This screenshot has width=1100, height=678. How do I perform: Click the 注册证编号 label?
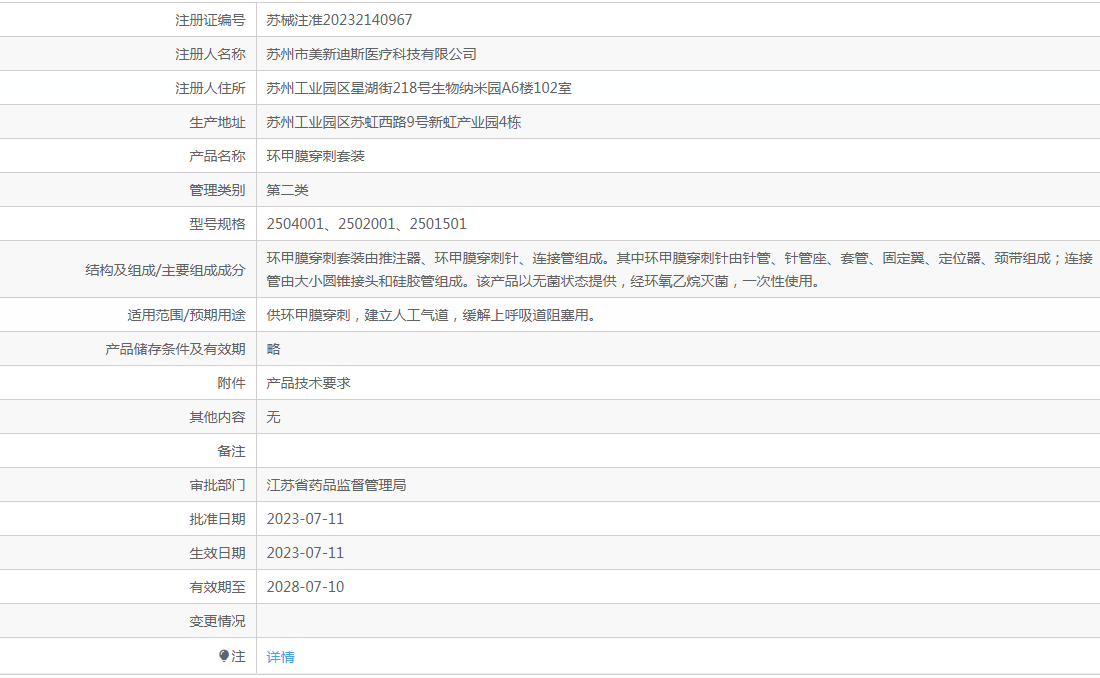point(210,20)
